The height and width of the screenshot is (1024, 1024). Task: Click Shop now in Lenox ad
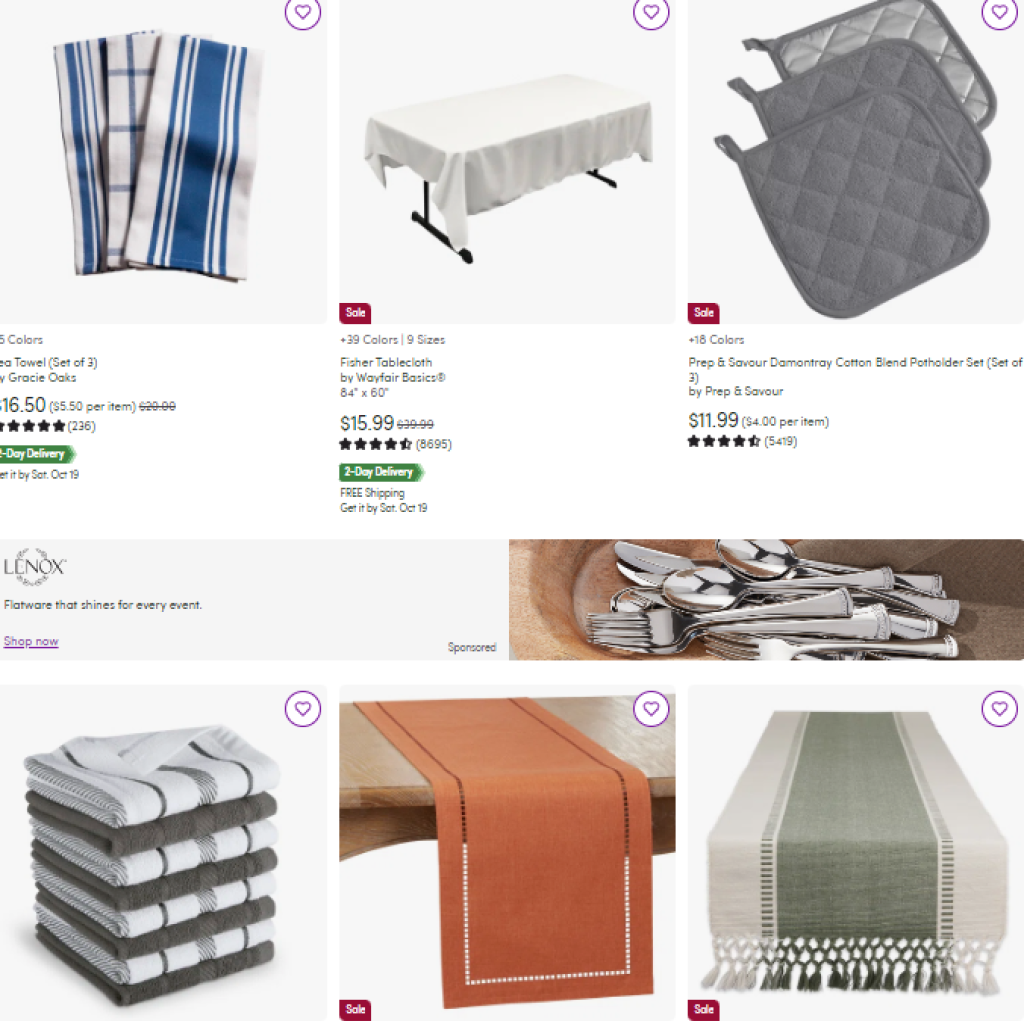[x=31, y=641]
